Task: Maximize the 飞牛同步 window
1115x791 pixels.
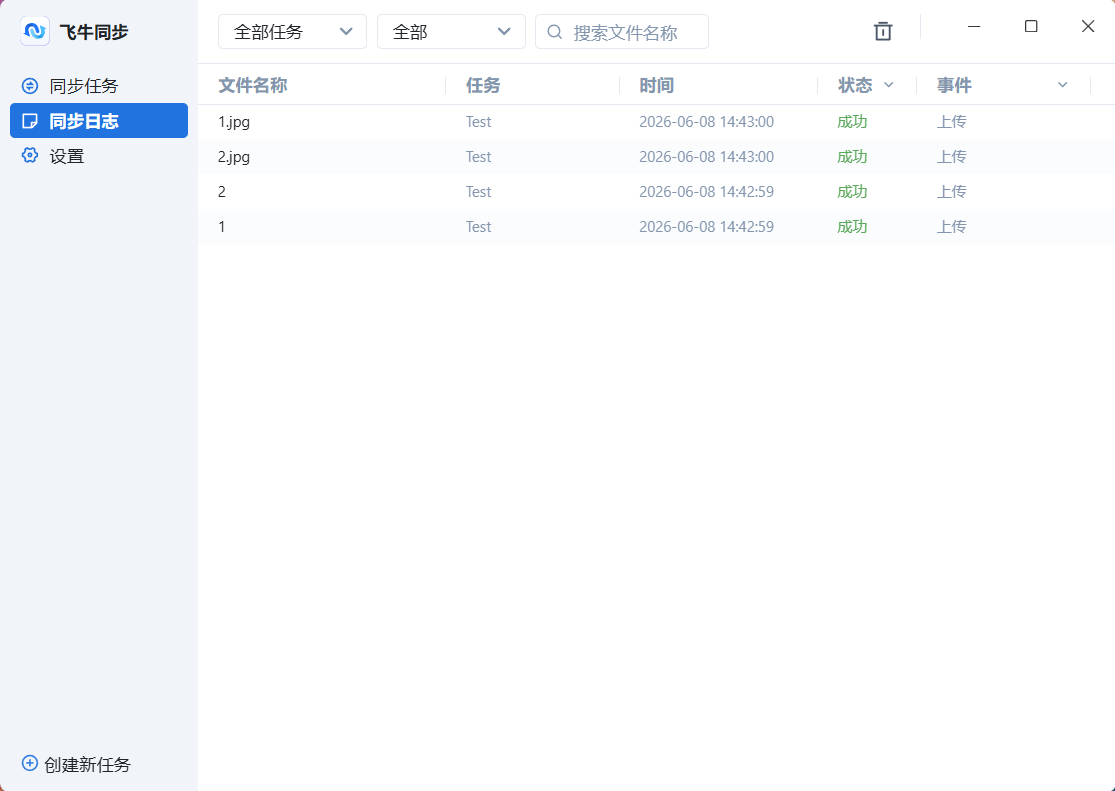Action: 1031,26
